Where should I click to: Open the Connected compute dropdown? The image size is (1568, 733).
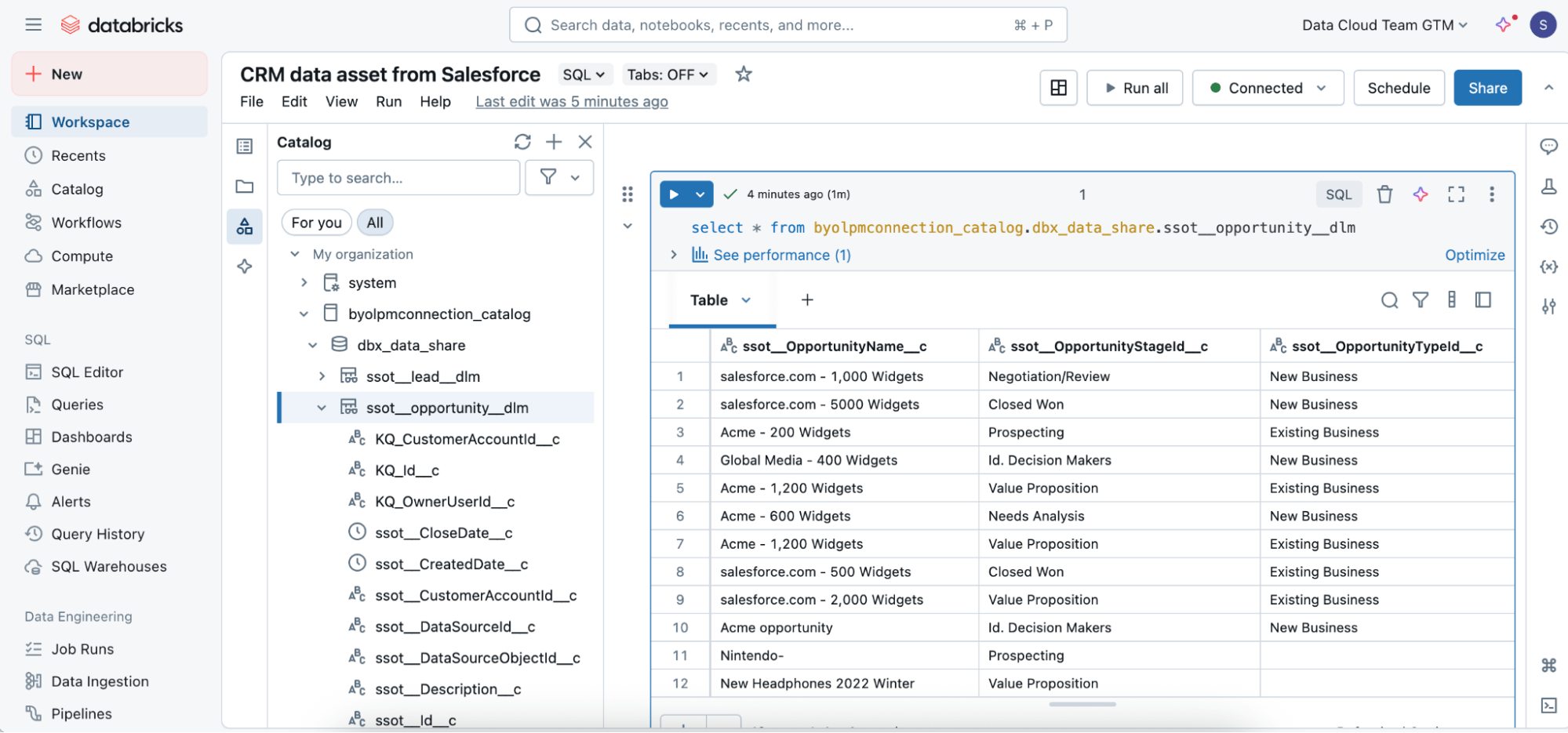tap(1268, 88)
